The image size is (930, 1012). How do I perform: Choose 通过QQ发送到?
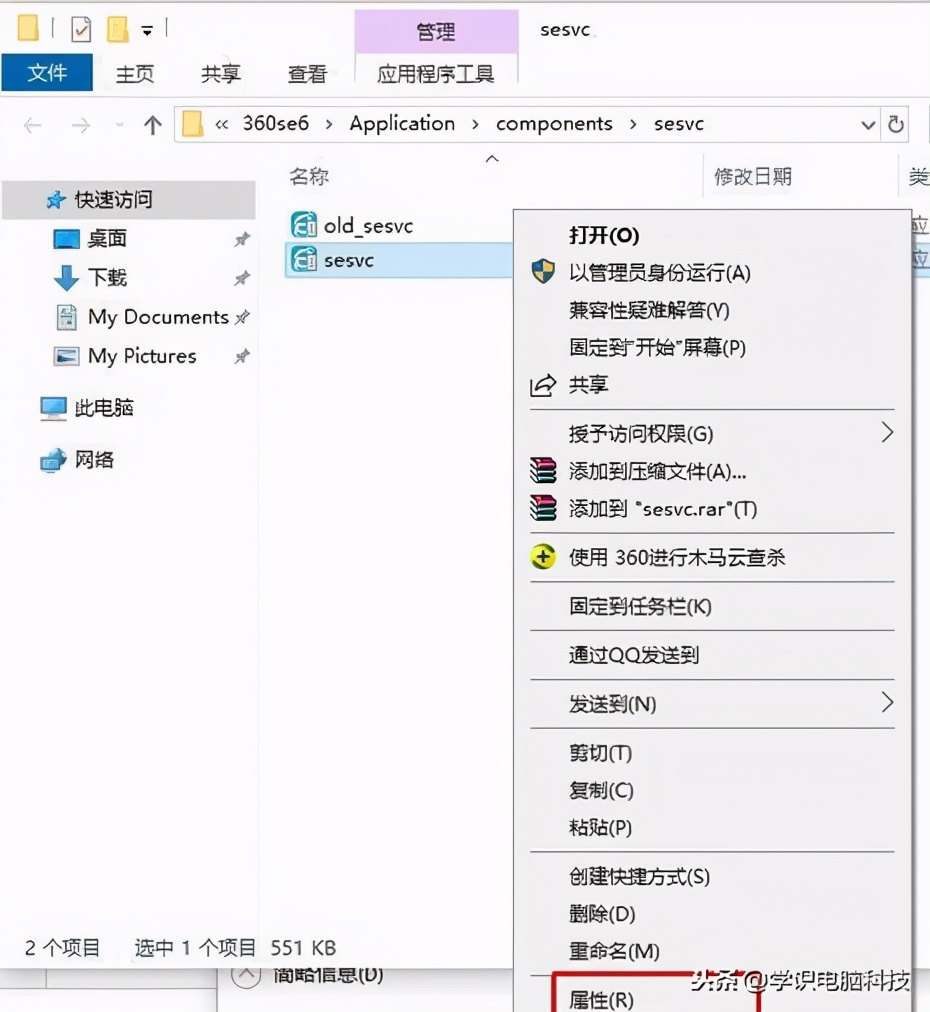634,655
